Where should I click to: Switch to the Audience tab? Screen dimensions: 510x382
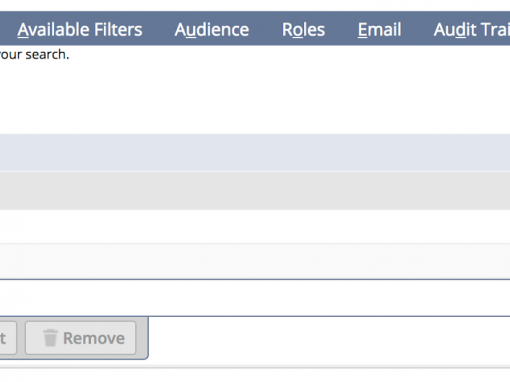pyautogui.click(x=212, y=30)
